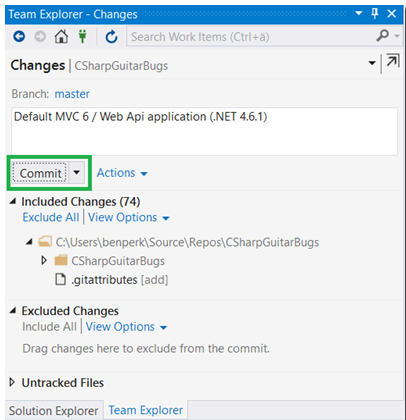Expand the Untracked Files section
Screen dimensions: 406x420
[12, 382]
